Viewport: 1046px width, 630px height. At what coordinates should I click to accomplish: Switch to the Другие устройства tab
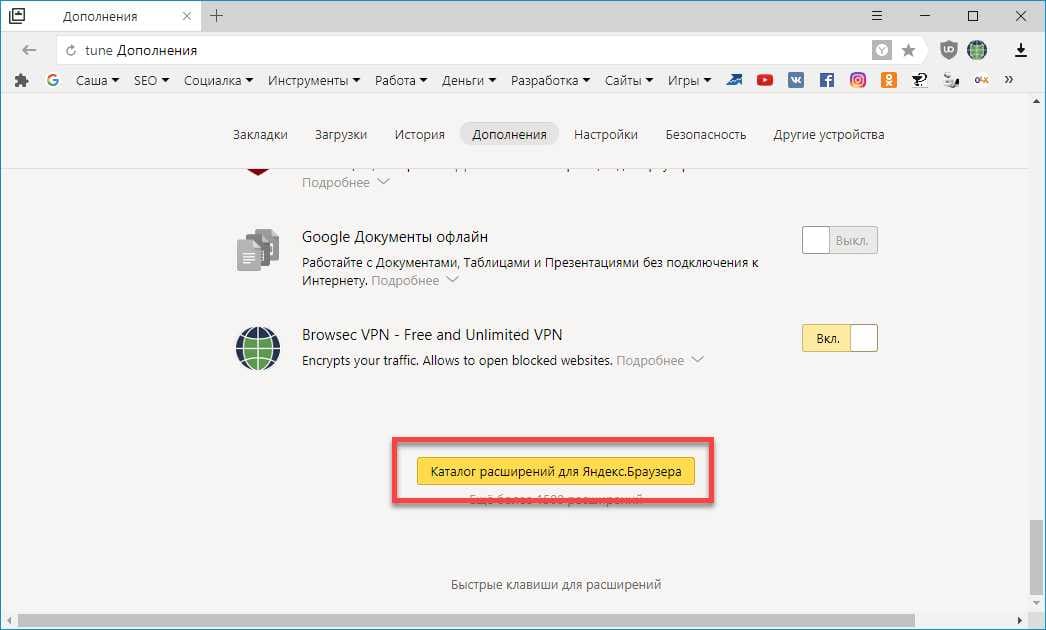pos(829,134)
